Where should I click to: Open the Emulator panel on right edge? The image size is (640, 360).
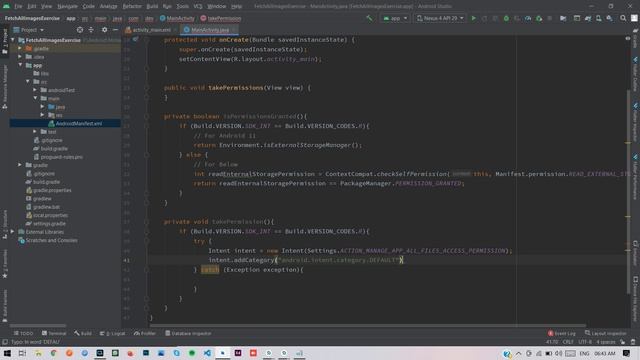coord(635,253)
